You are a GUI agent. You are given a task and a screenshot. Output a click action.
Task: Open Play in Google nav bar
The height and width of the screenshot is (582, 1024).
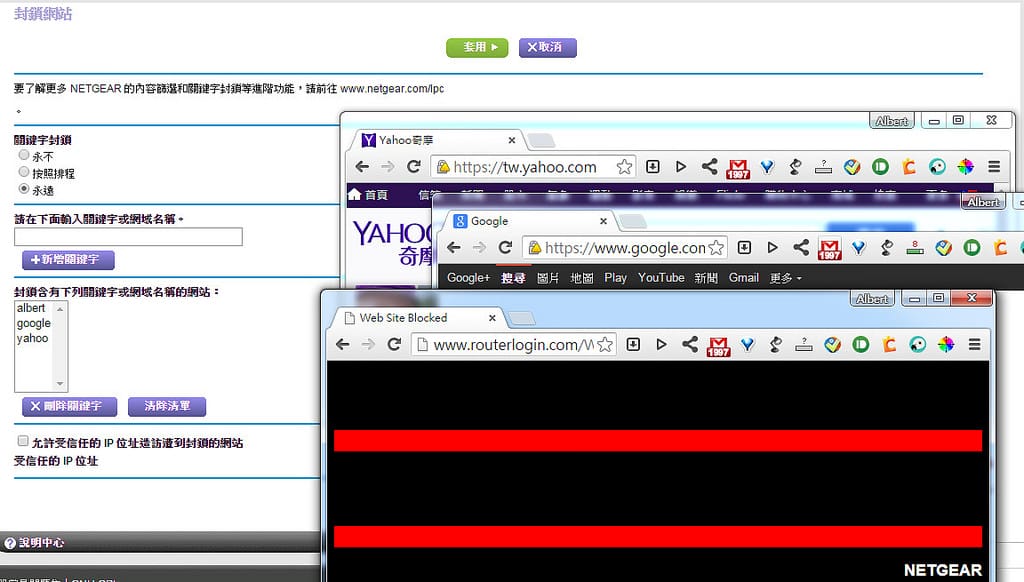(615, 278)
